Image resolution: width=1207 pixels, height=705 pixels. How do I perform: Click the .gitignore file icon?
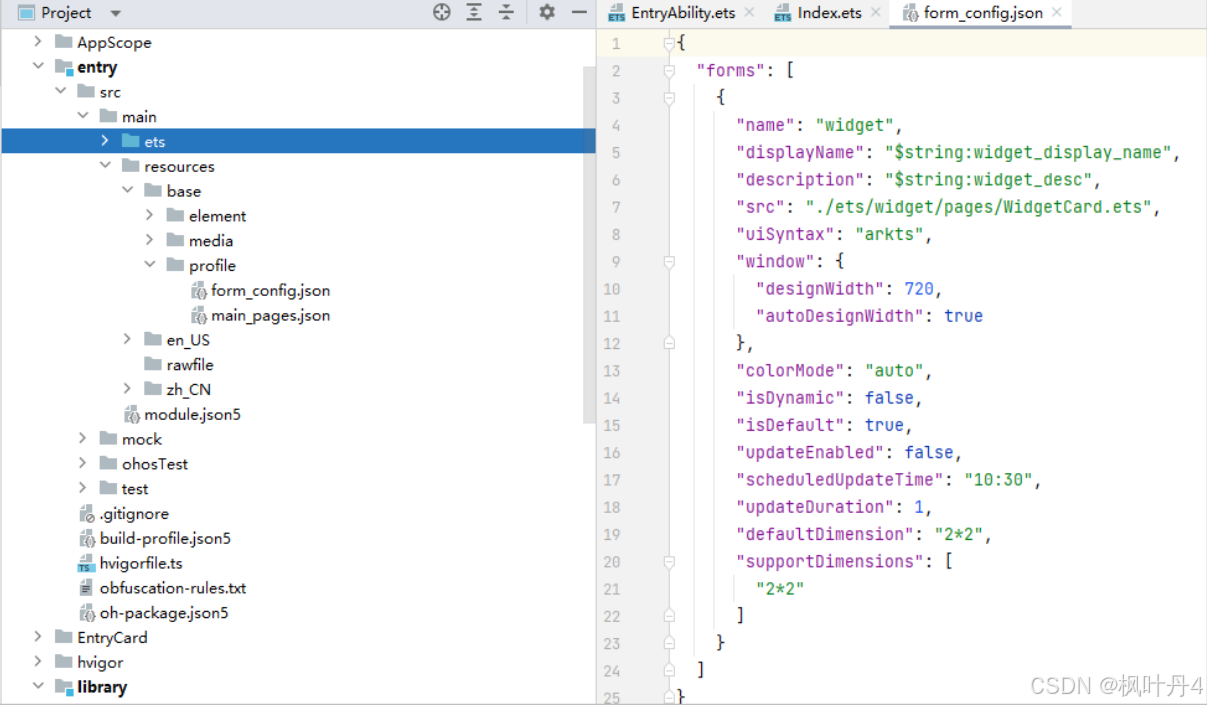click(x=87, y=514)
